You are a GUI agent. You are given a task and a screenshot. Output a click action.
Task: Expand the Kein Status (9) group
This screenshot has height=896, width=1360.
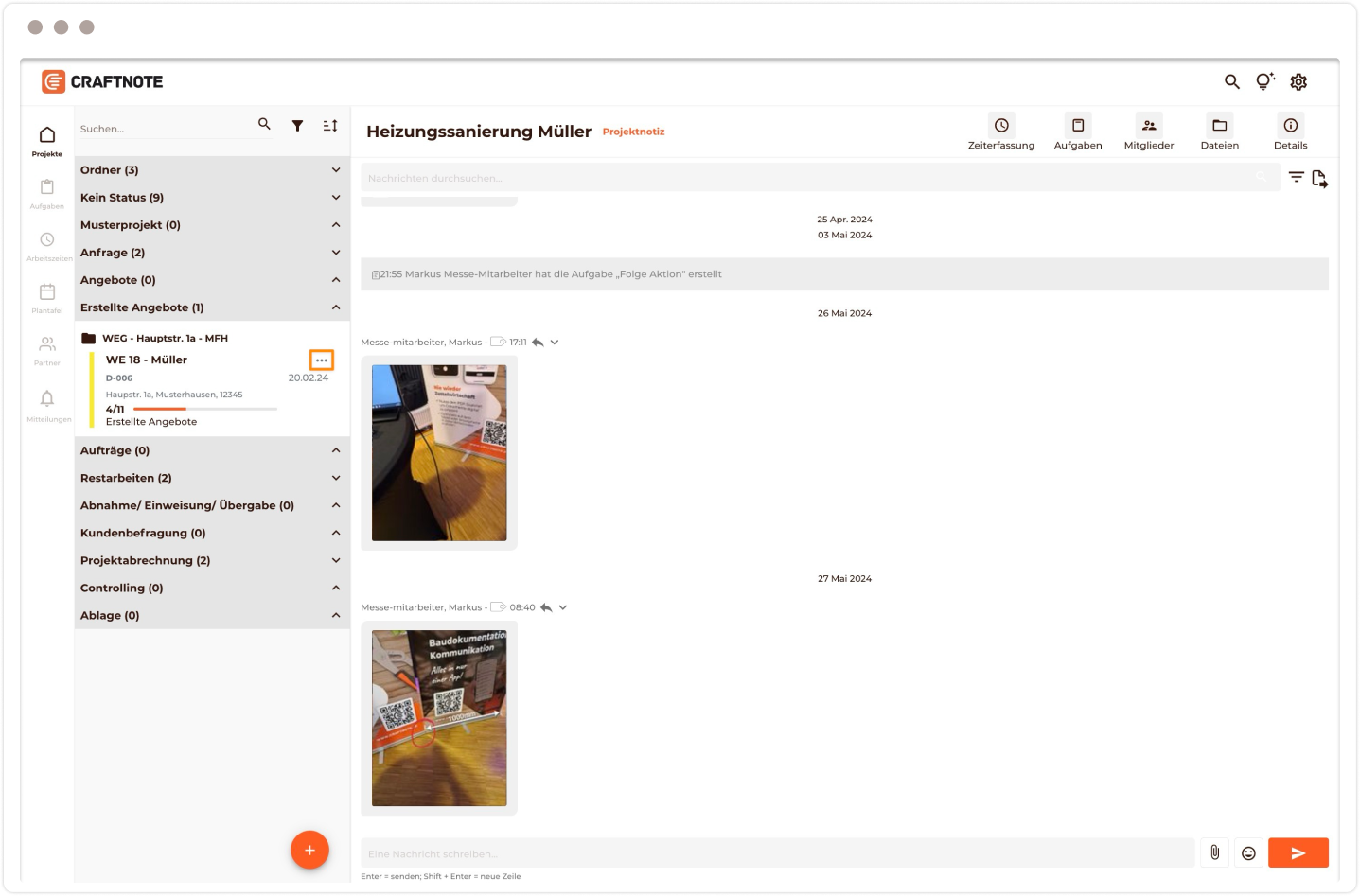coord(336,198)
